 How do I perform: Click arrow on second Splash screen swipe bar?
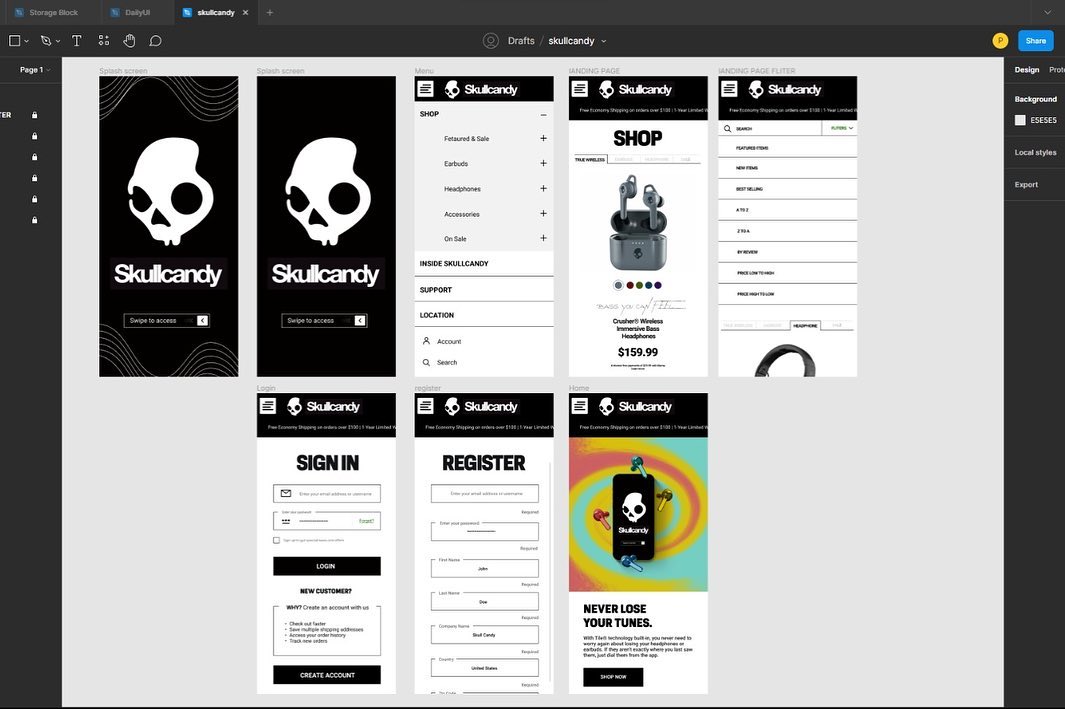pyautogui.click(x=360, y=321)
